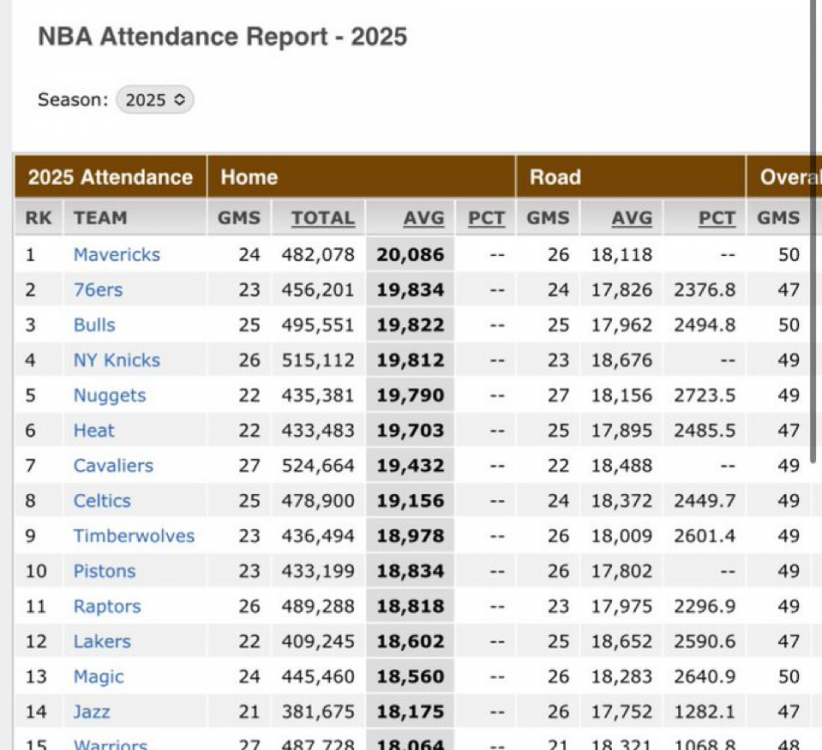Image resolution: width=822 pixels, height=750 pixels.
Task: Open the Nuggets team page
Action: click(x=109, y=396)
